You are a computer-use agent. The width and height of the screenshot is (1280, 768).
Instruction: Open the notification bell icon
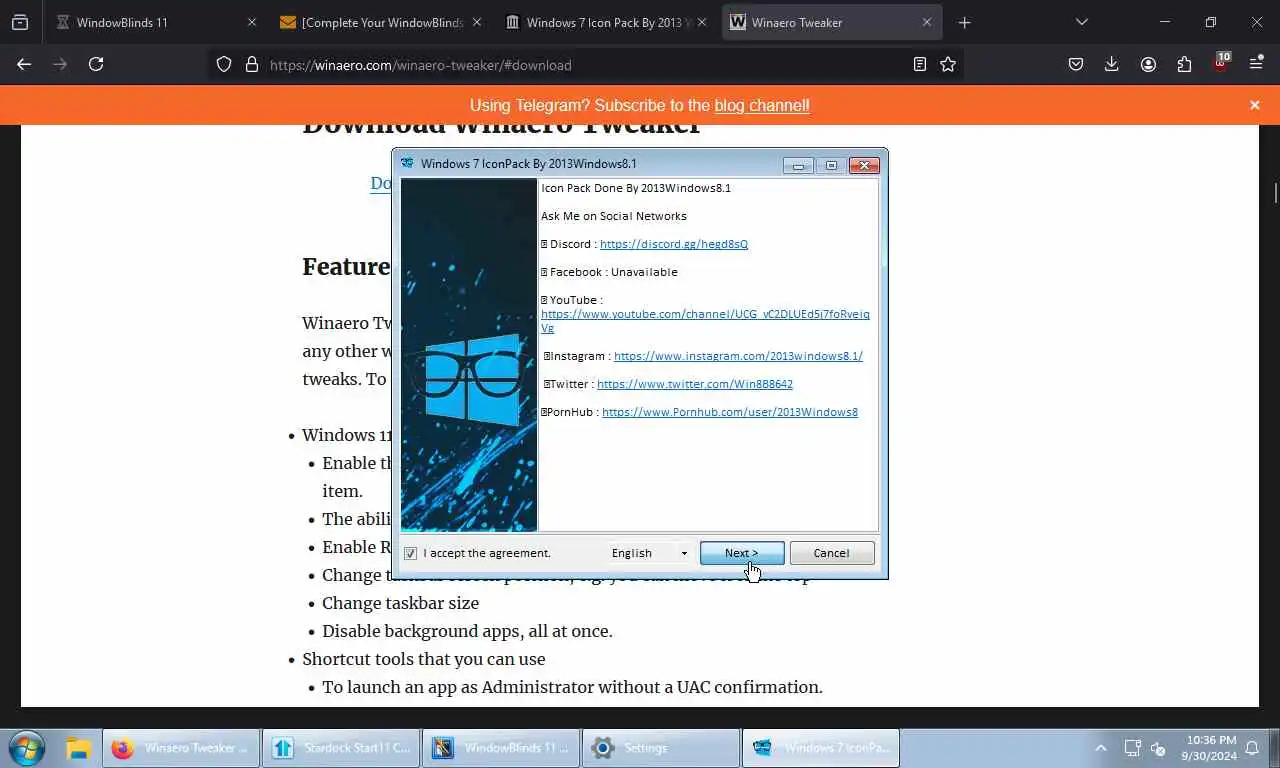(1253, 748)
